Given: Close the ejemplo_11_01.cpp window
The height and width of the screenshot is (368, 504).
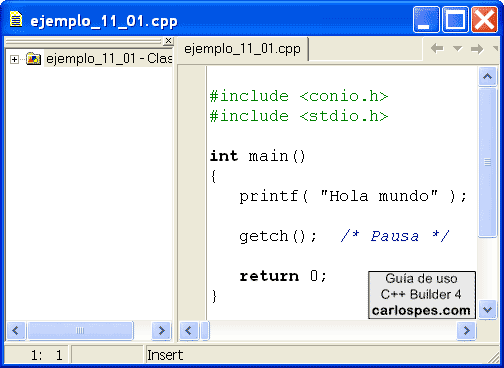Looking at the screenshot, I should (484, 20).
